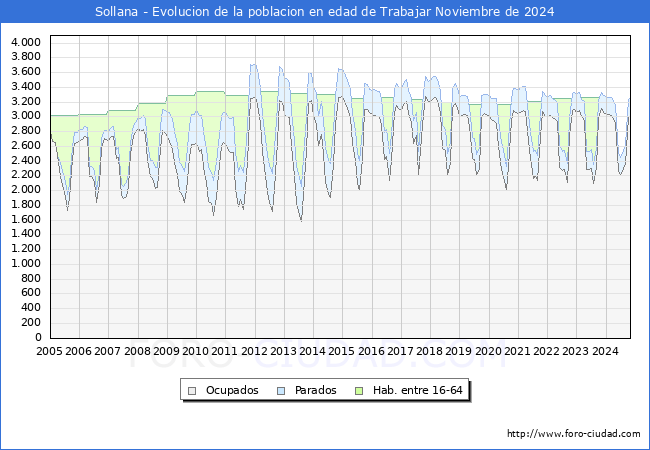Screen dimensions: 650x450
Task: Click the 2018 x-axis year label
Action: pyautogui.click(x=429, y=351)
